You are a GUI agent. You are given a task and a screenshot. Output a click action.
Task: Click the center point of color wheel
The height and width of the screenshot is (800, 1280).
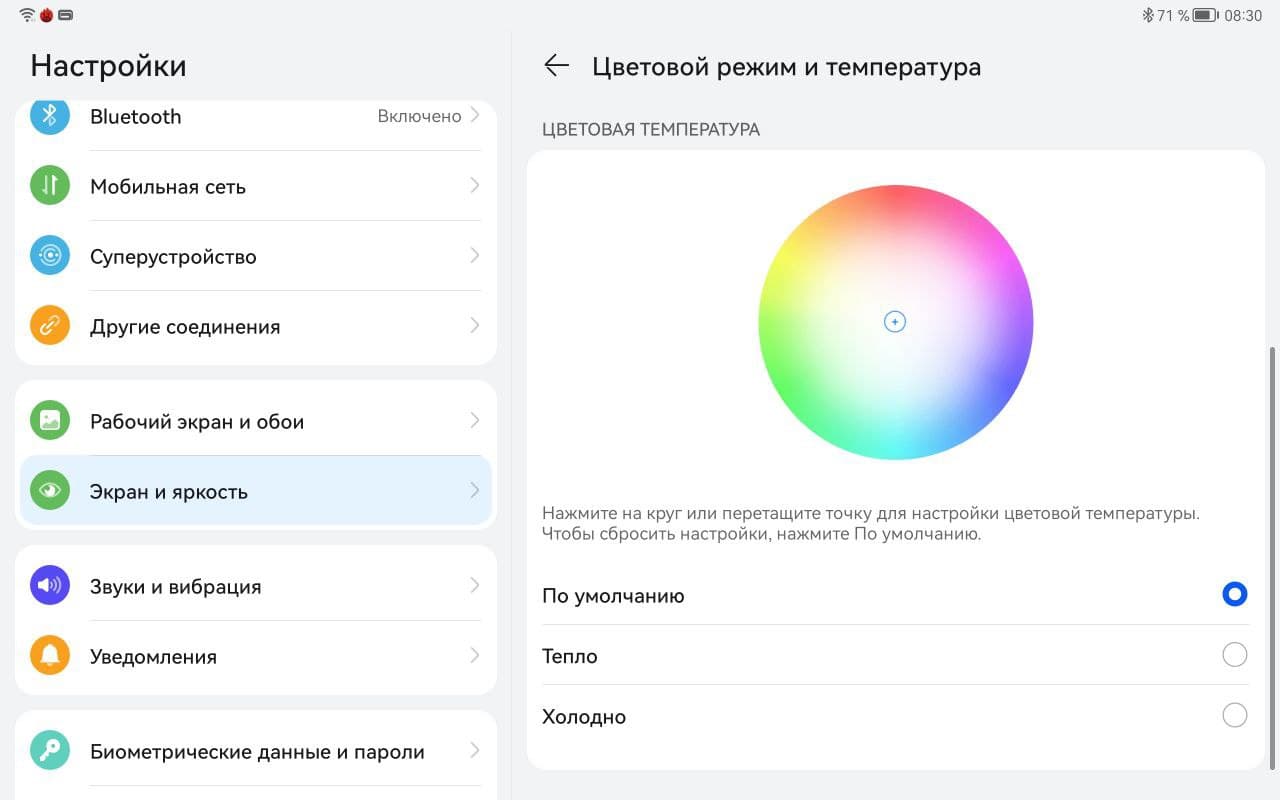[895, 322]
